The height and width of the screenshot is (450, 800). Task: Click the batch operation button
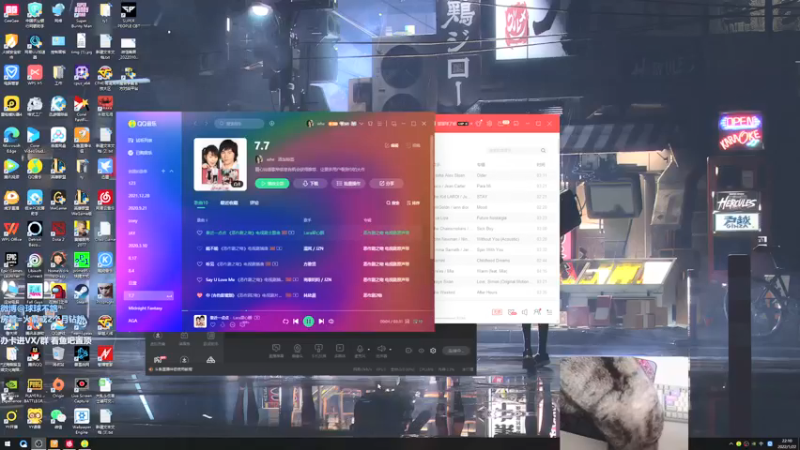348,183
